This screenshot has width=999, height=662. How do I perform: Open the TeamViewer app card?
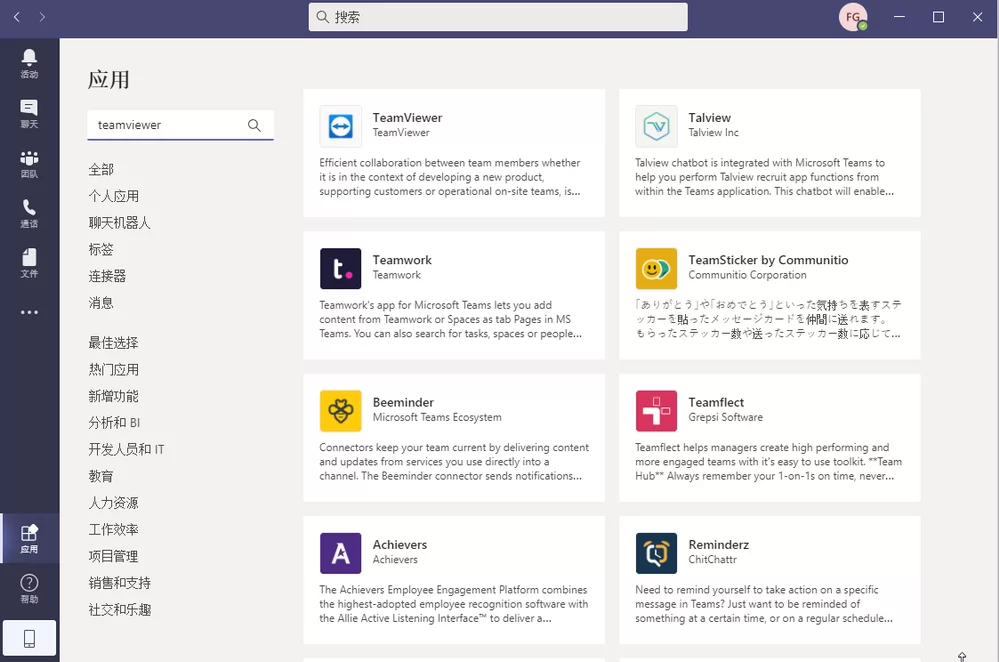coord(454,153)
